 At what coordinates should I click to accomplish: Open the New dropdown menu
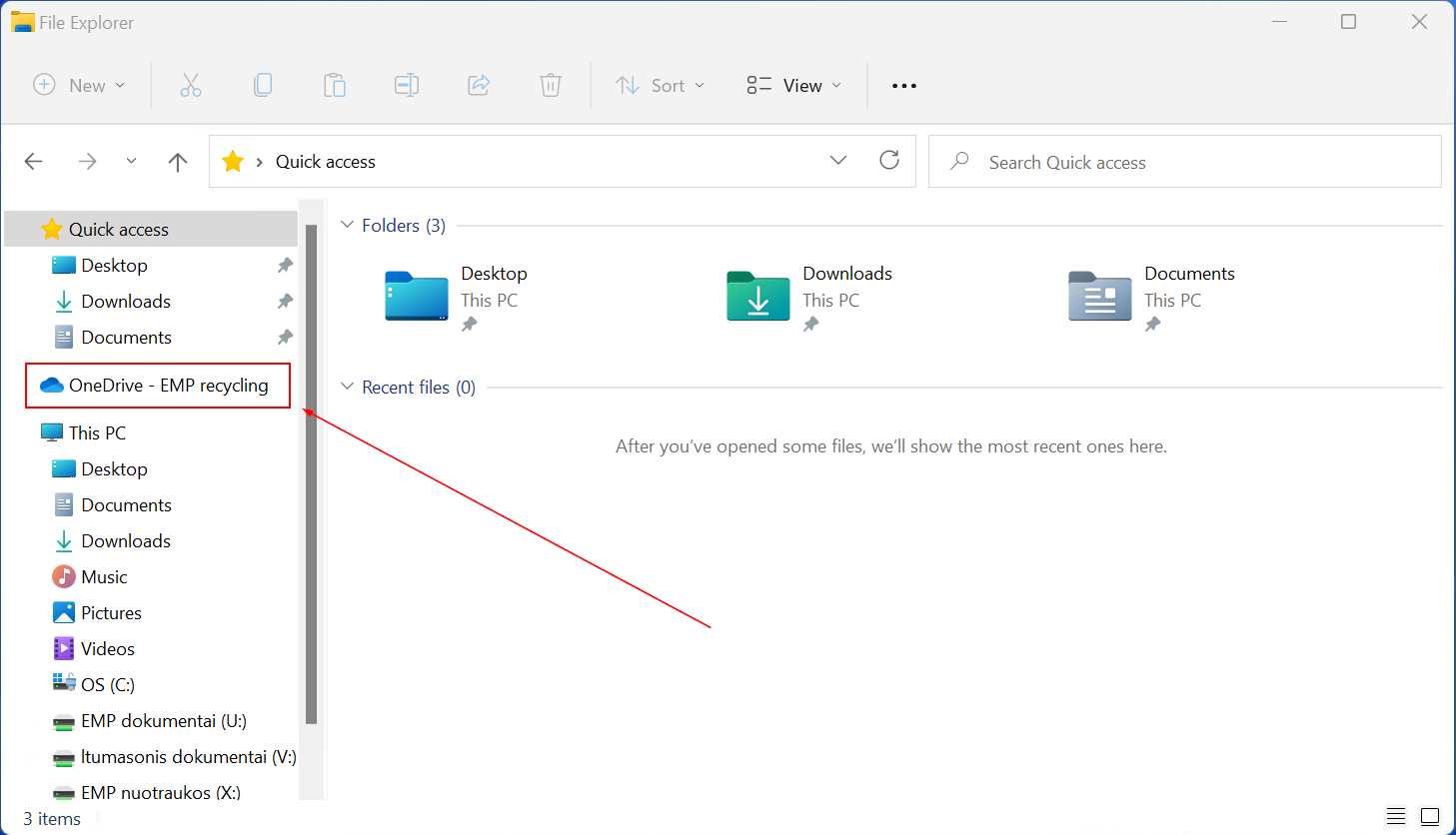[80, 86]
